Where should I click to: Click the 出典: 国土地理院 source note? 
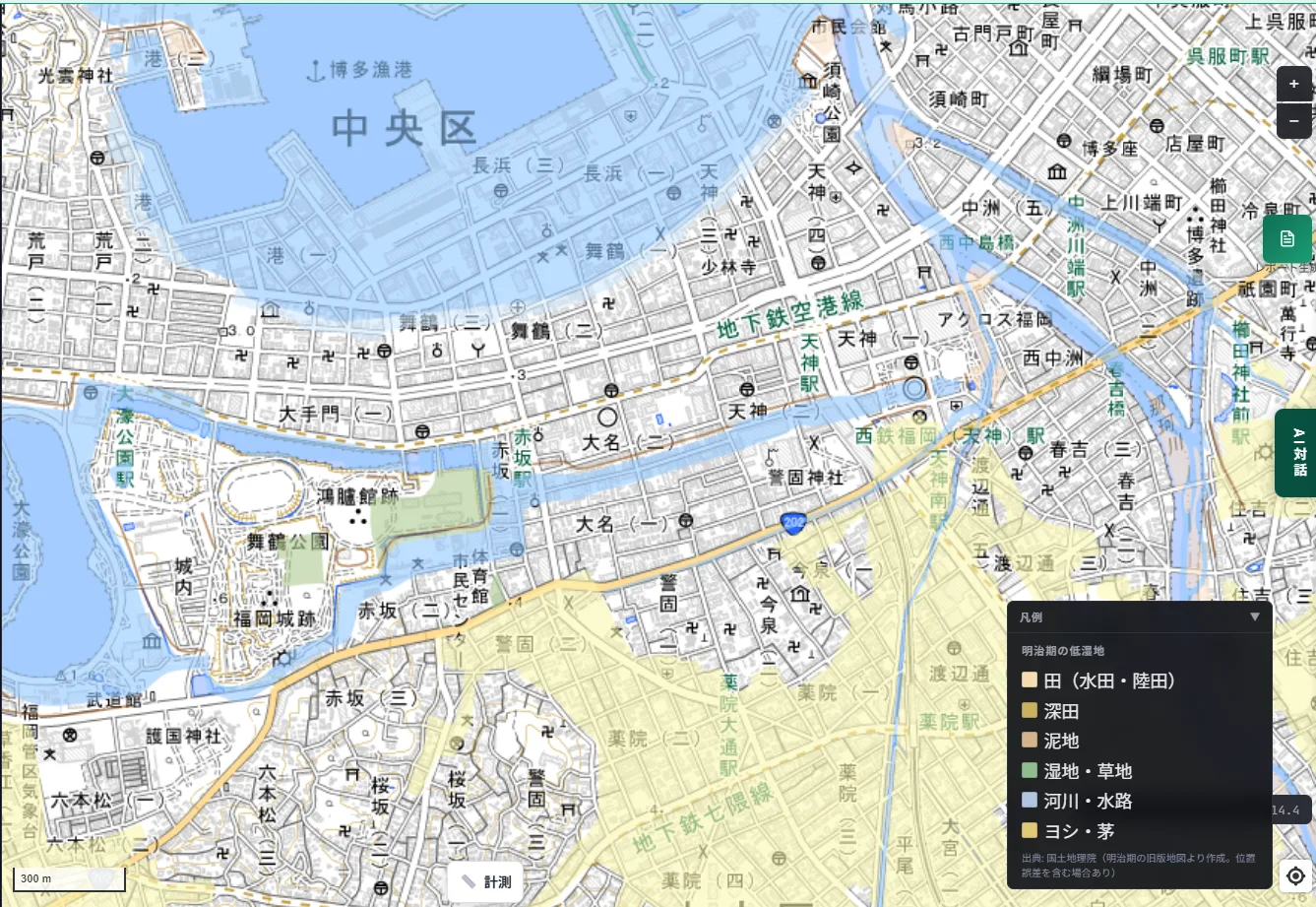click(x=1139, y=865)
